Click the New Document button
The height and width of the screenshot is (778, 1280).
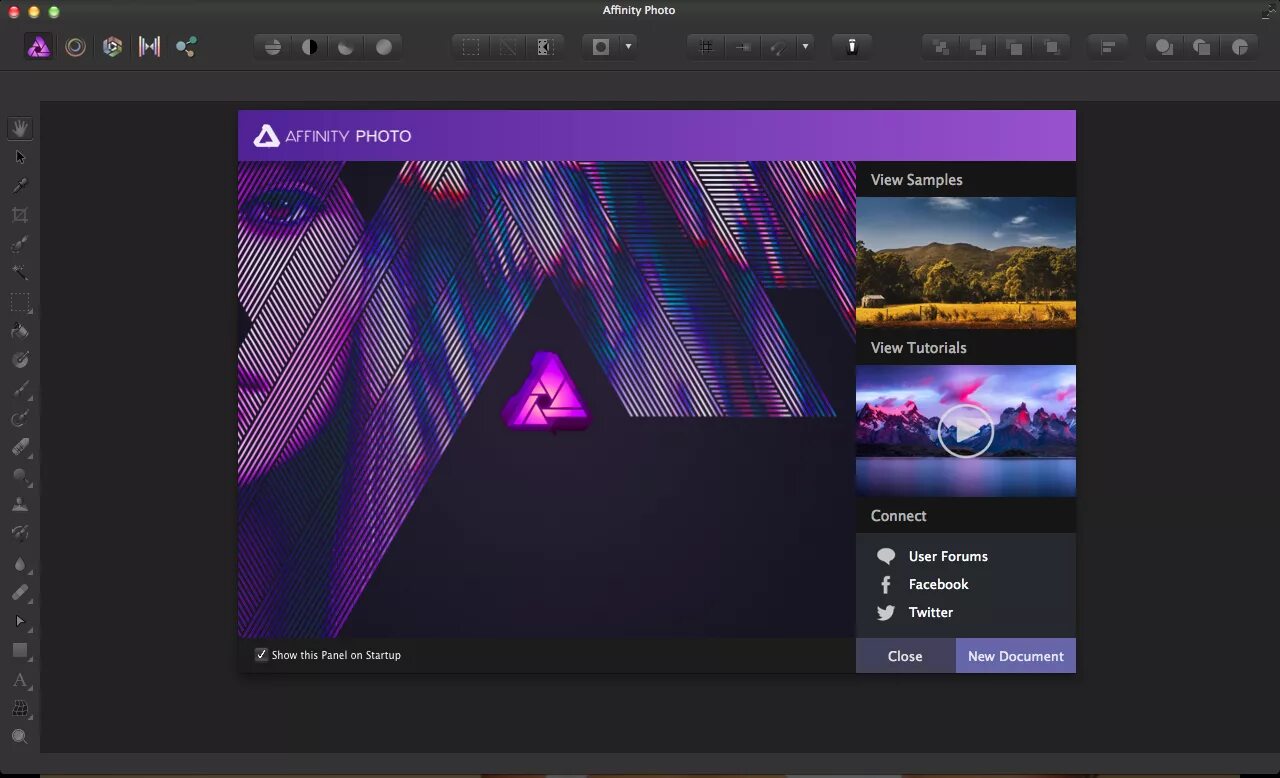1016,656
